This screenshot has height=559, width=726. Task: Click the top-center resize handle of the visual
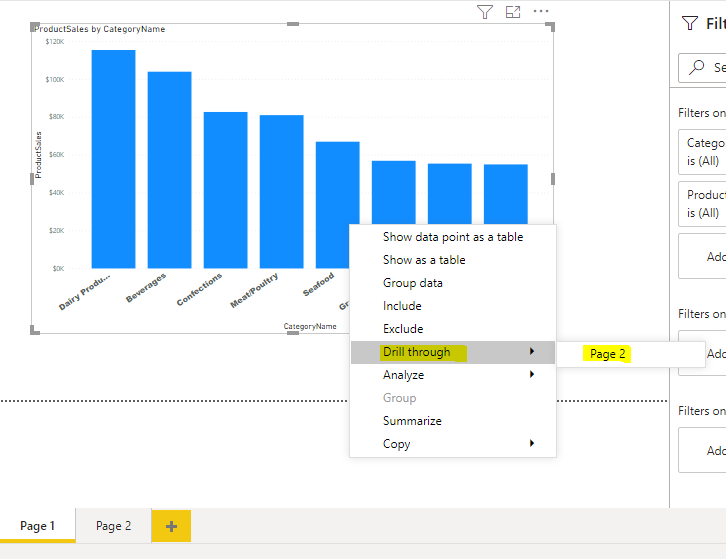pyautogui.click(x=293, y=24)
